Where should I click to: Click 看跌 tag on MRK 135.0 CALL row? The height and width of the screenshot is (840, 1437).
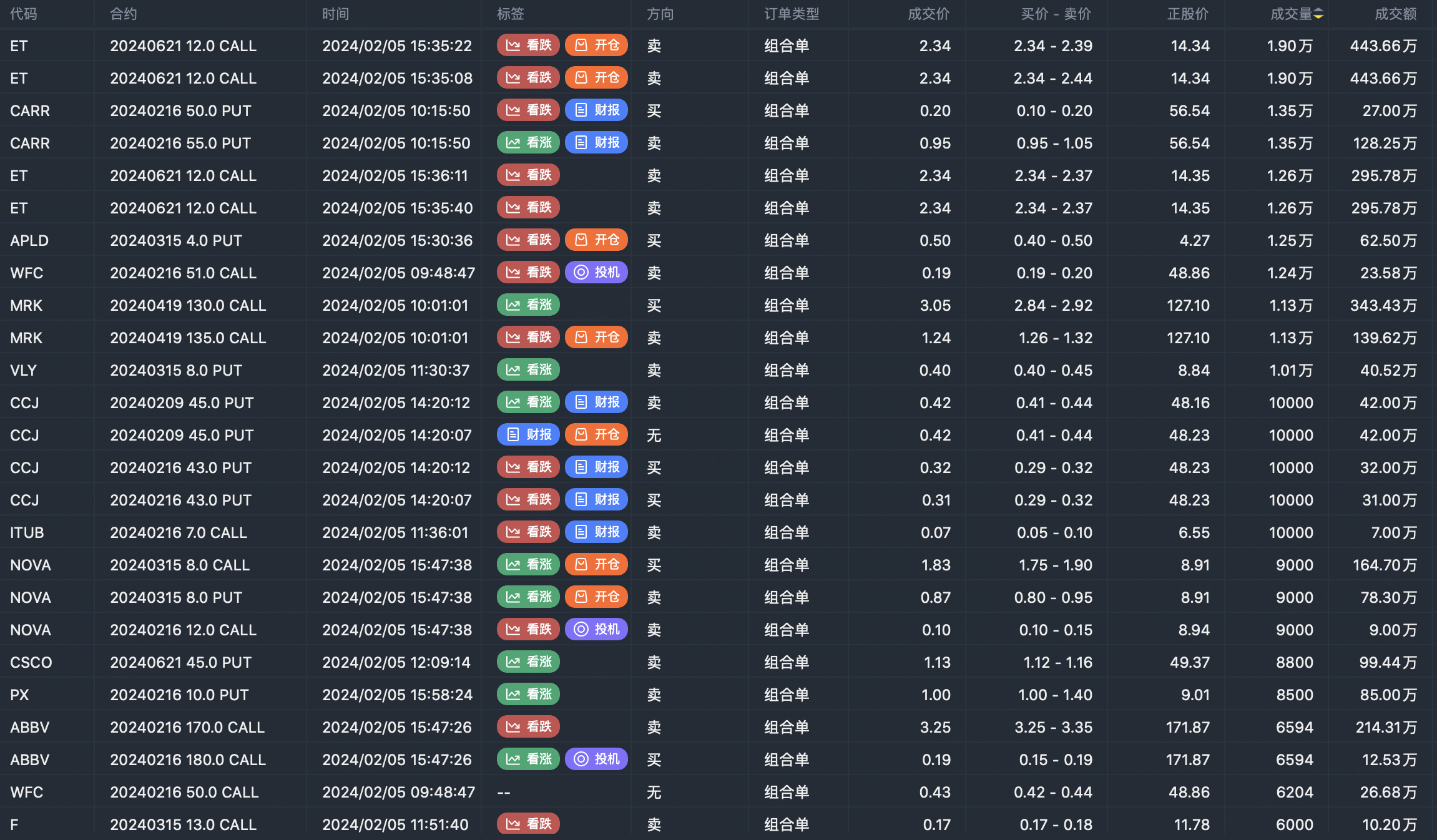click(x=528, y=337)
